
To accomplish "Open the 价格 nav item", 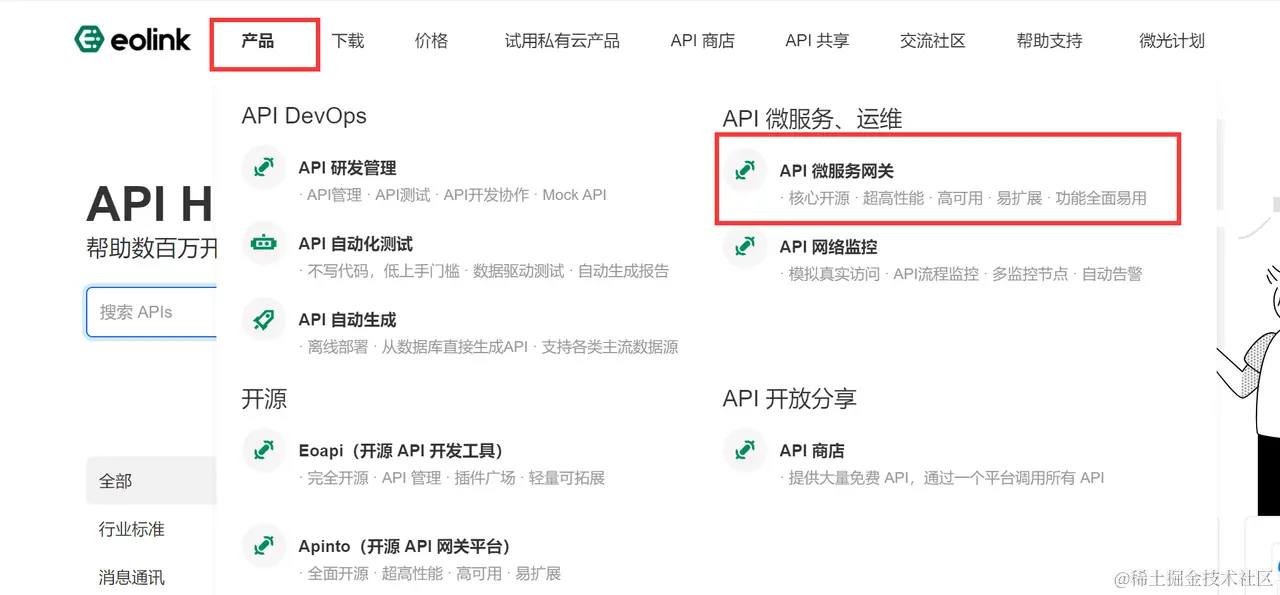I will (431, 41).
